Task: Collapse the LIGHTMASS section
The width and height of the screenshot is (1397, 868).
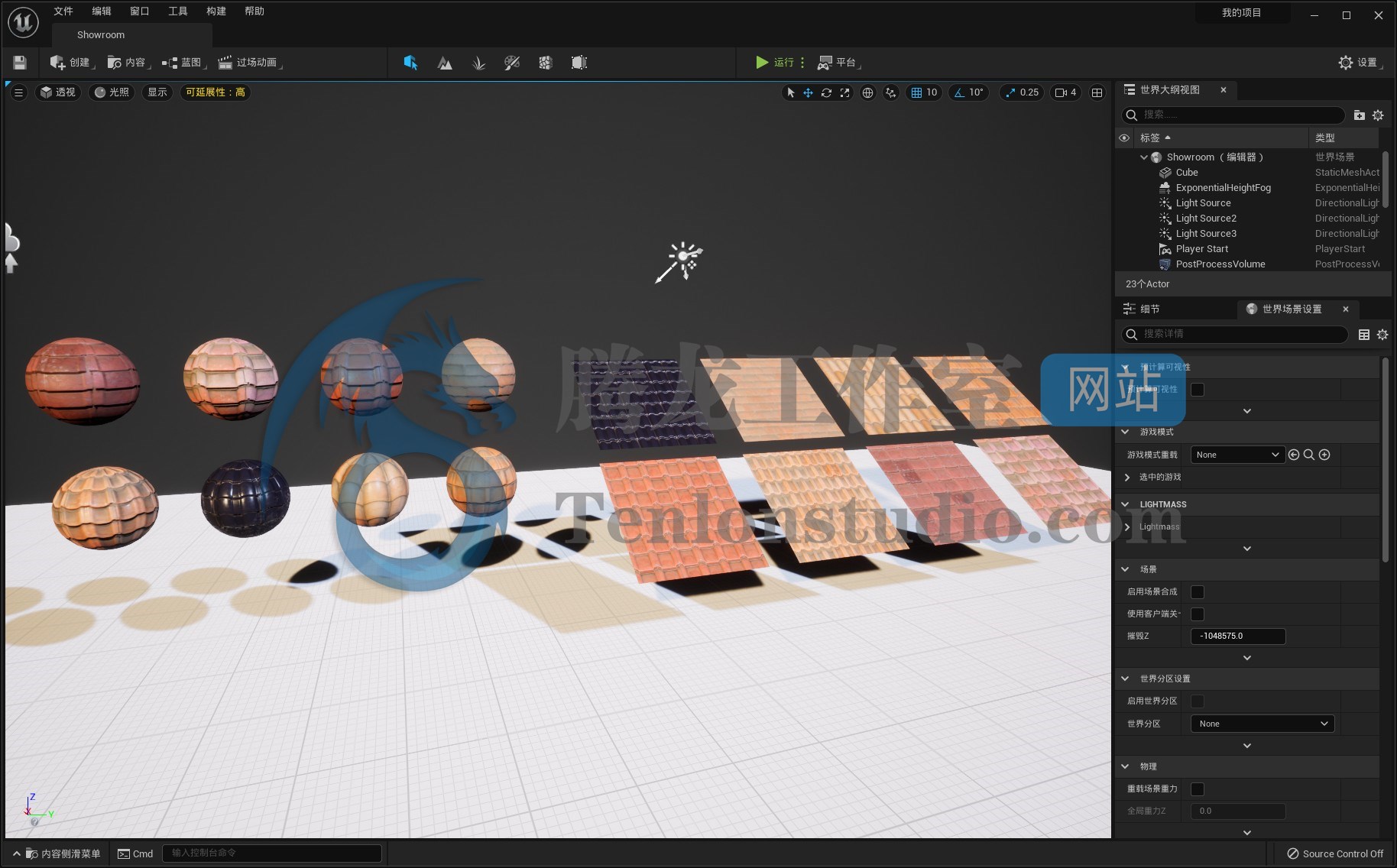Action: (x=1125, y=504)
